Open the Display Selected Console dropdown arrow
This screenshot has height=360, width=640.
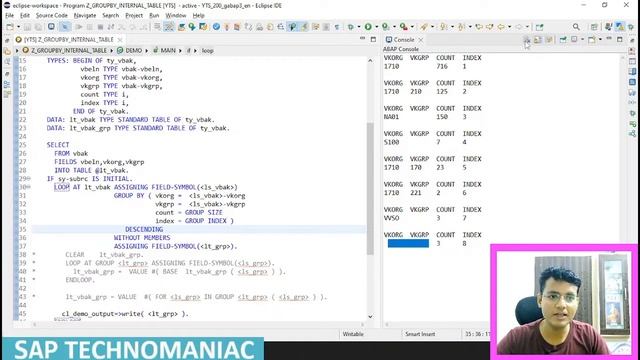(582, 40)
